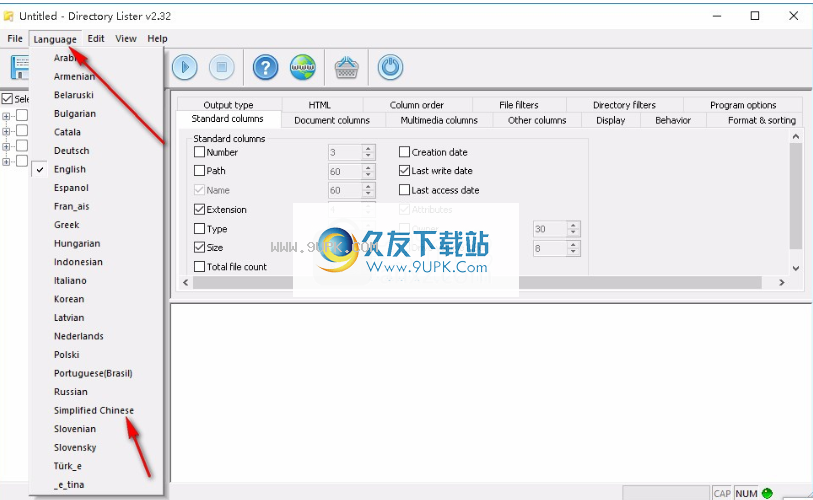
Task: Expand the third tree node in left panel
Action: click(6, 147)
